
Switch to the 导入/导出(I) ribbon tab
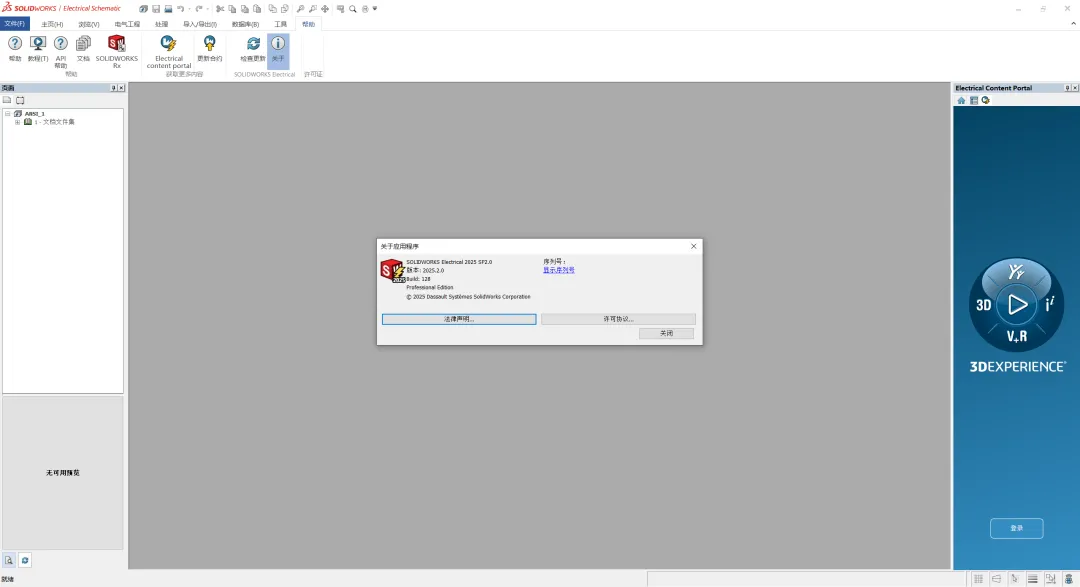pos(200,24)
